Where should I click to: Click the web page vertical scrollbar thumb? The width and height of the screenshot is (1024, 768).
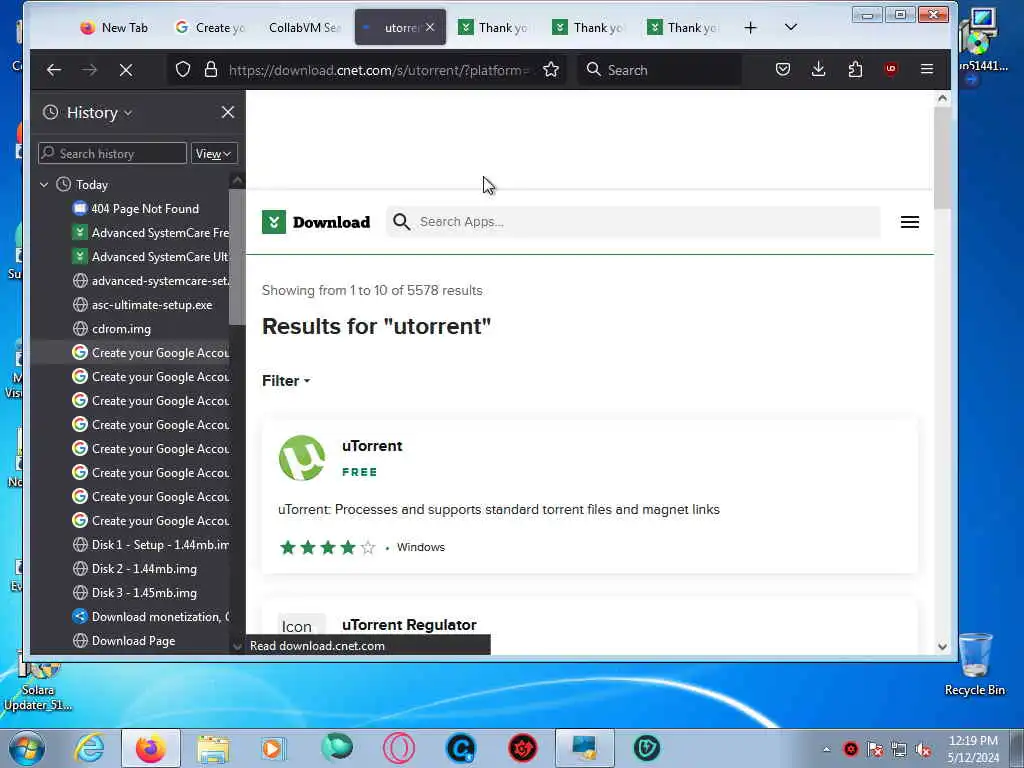click(x=942, y=158)
